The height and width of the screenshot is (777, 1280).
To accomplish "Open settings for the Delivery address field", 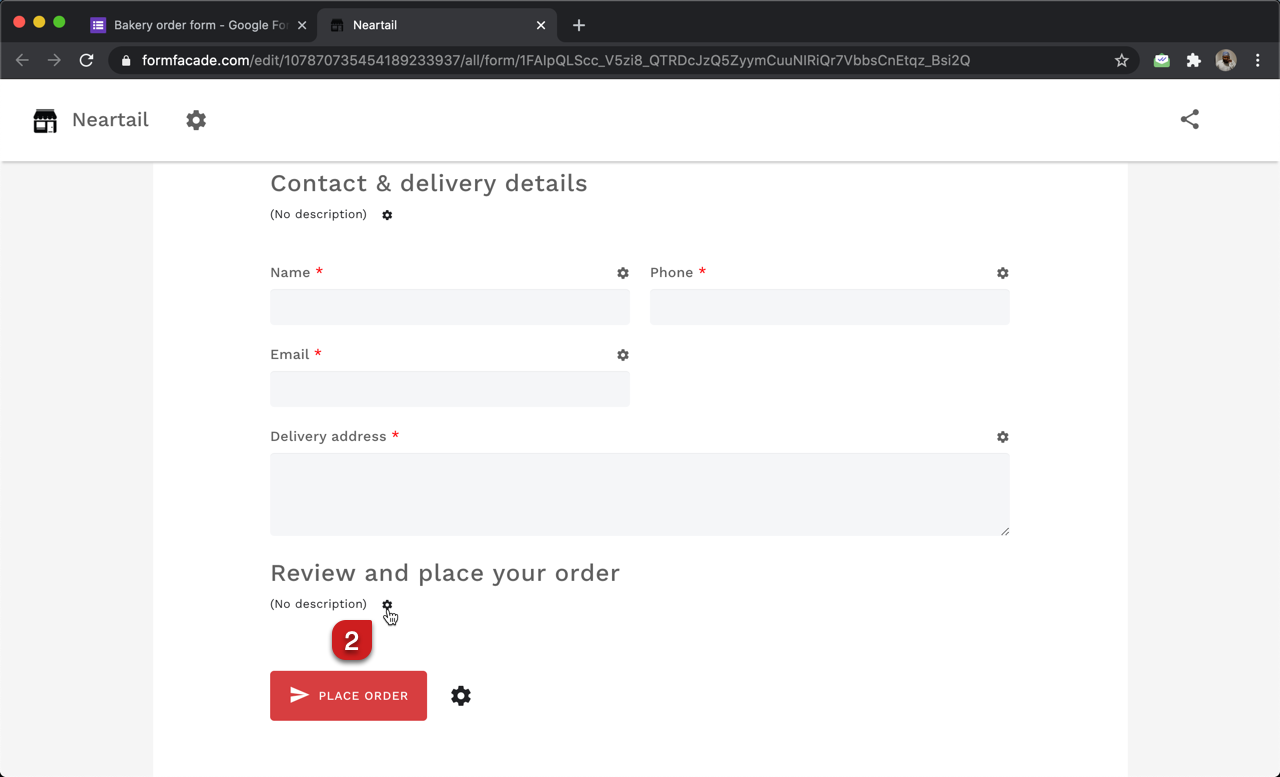I will coord(1002,437).
